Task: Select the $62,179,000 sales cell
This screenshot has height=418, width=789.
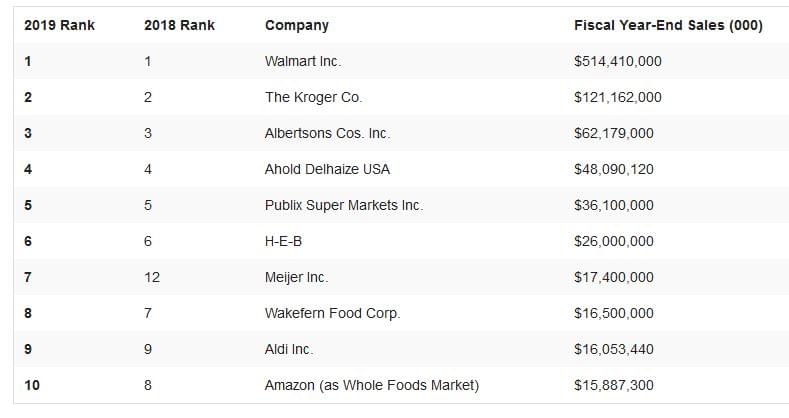Action: tap(614, 133)
